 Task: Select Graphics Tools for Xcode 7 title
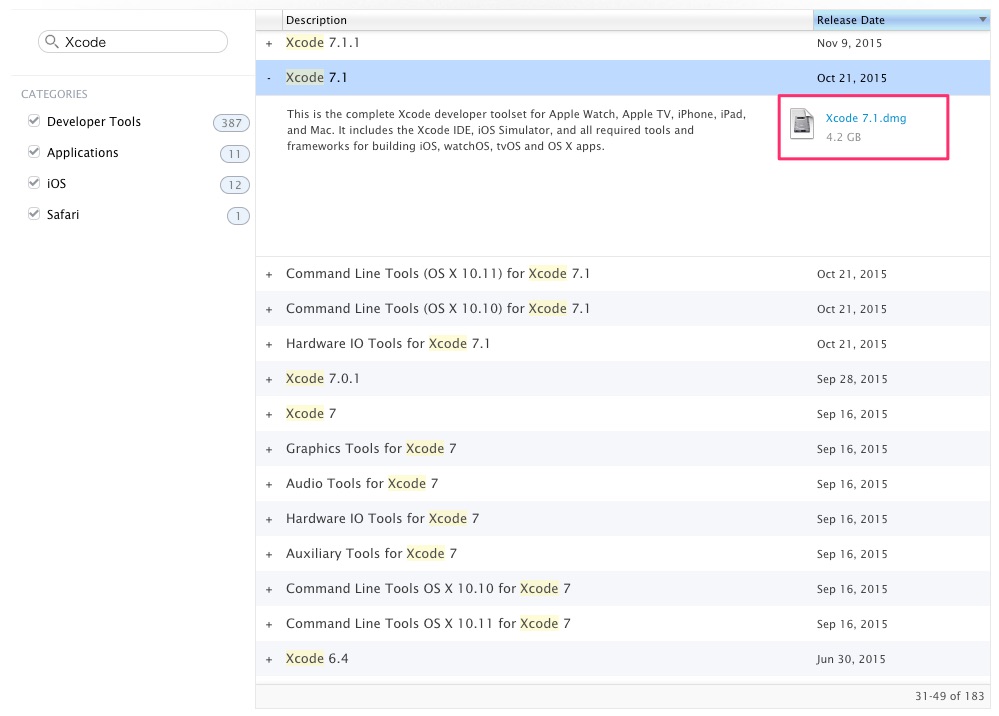coord(371,448)
